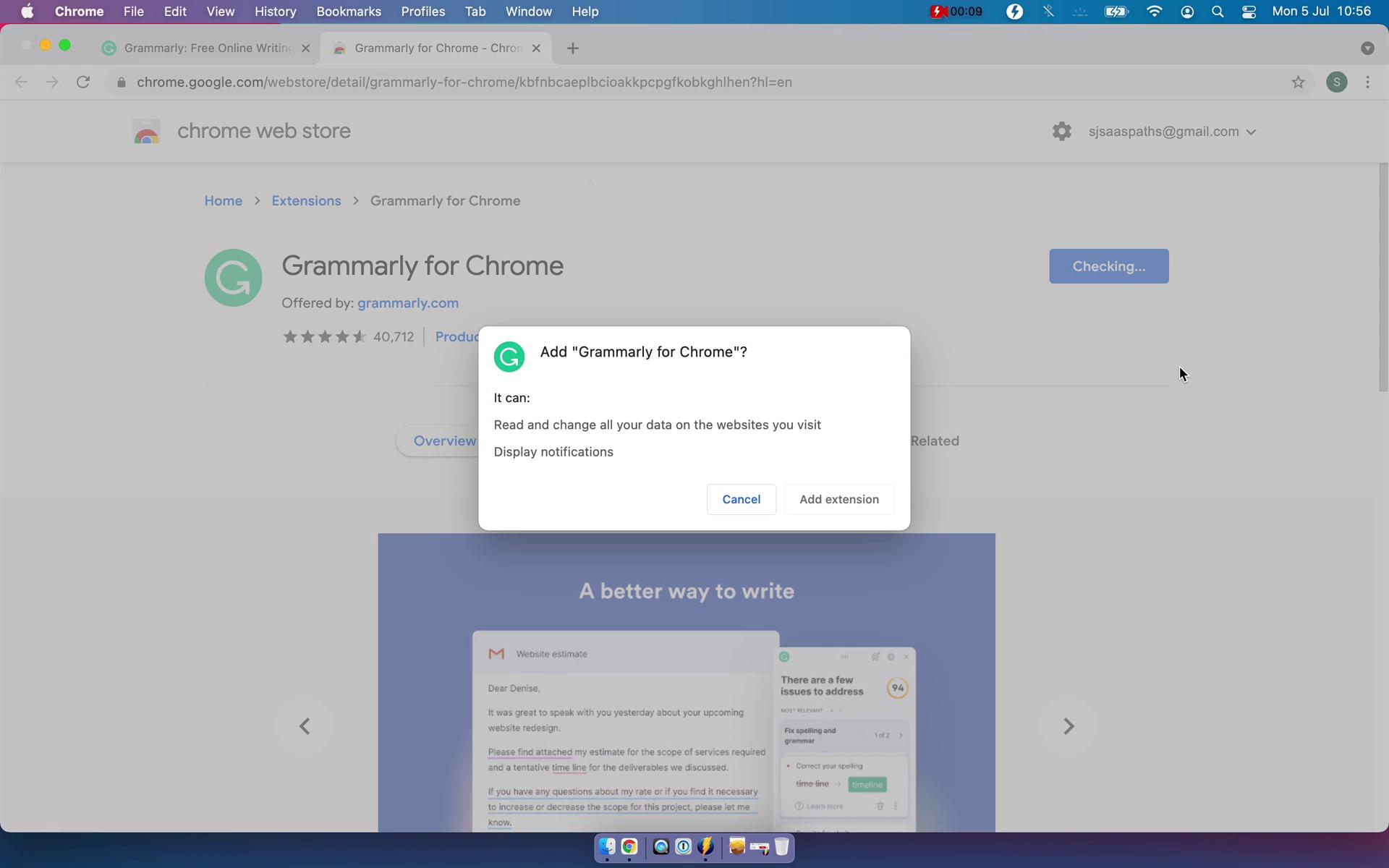Close the Grammarly Free Online Writing tab
Viewport: 1389px width, 868px height.
(x=305, y=48)
